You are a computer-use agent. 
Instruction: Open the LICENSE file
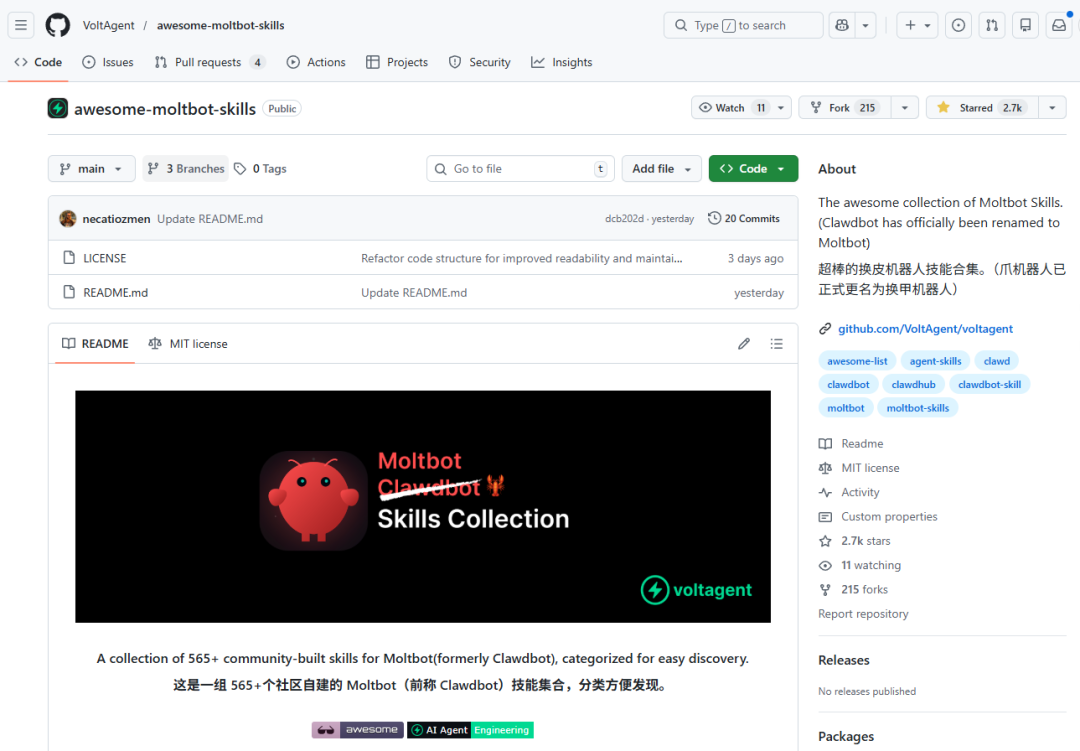(105, 258)
